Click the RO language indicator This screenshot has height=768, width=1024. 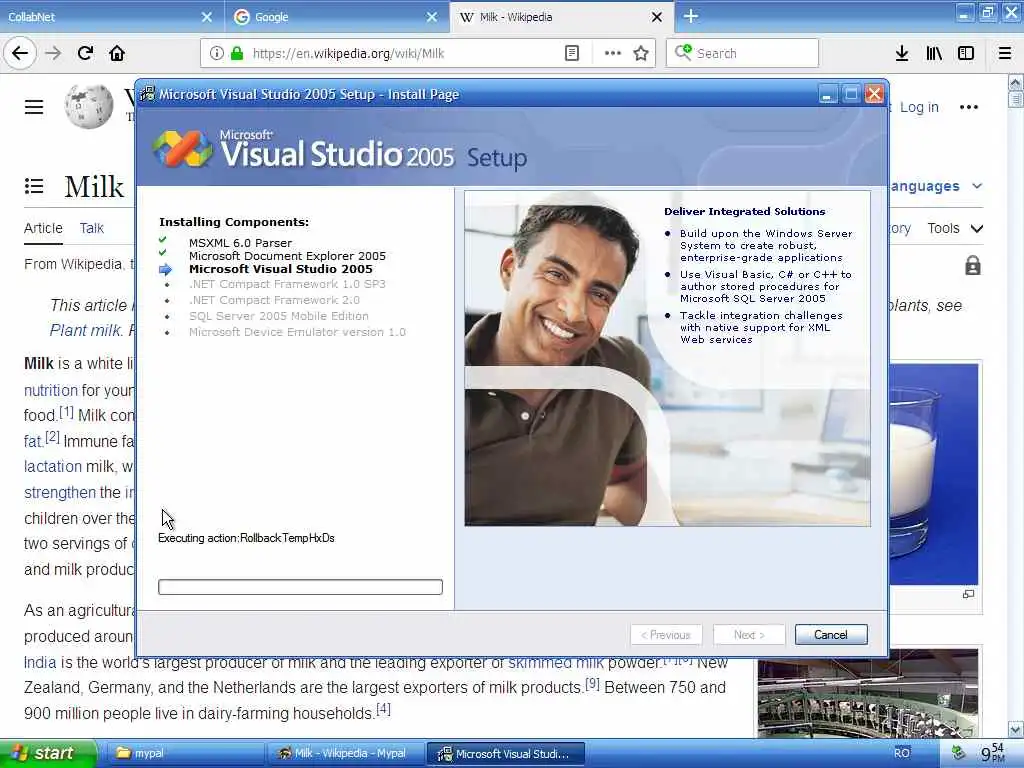click(x=902, y=753)
